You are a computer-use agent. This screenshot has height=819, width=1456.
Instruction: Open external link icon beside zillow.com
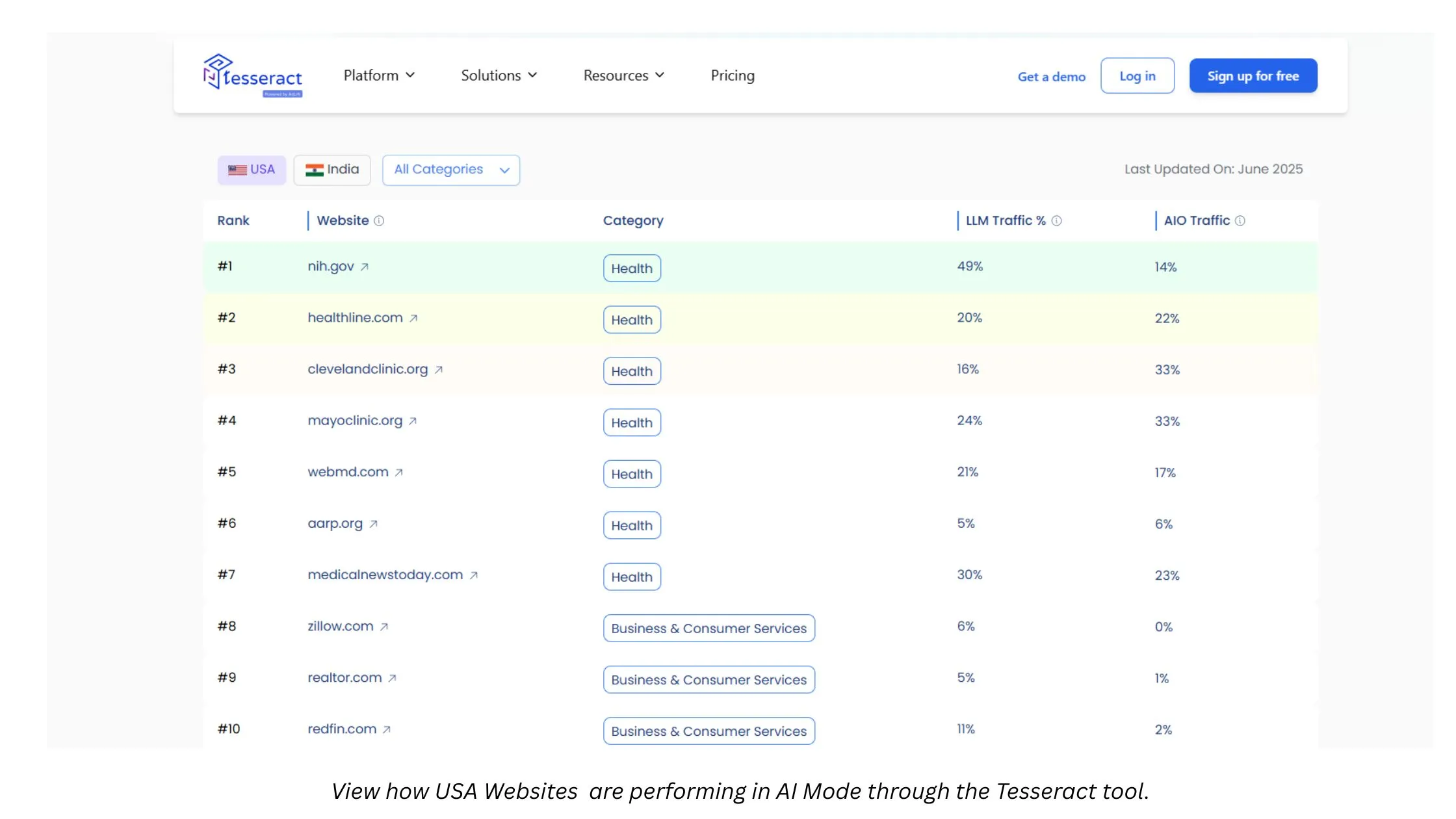tap(384, 627)
